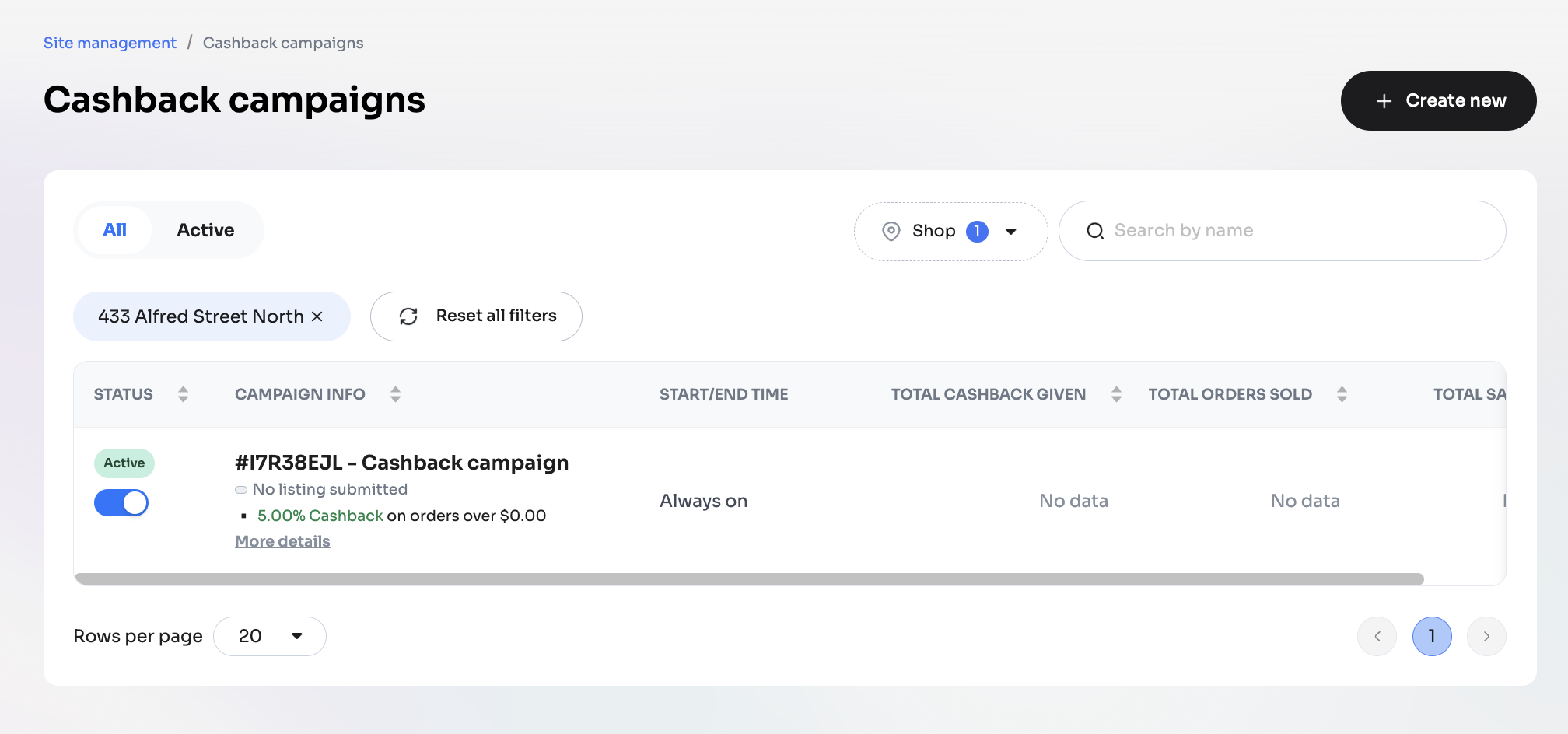
Task: Switch to the Active tab
Action: [x=205, y=230]
